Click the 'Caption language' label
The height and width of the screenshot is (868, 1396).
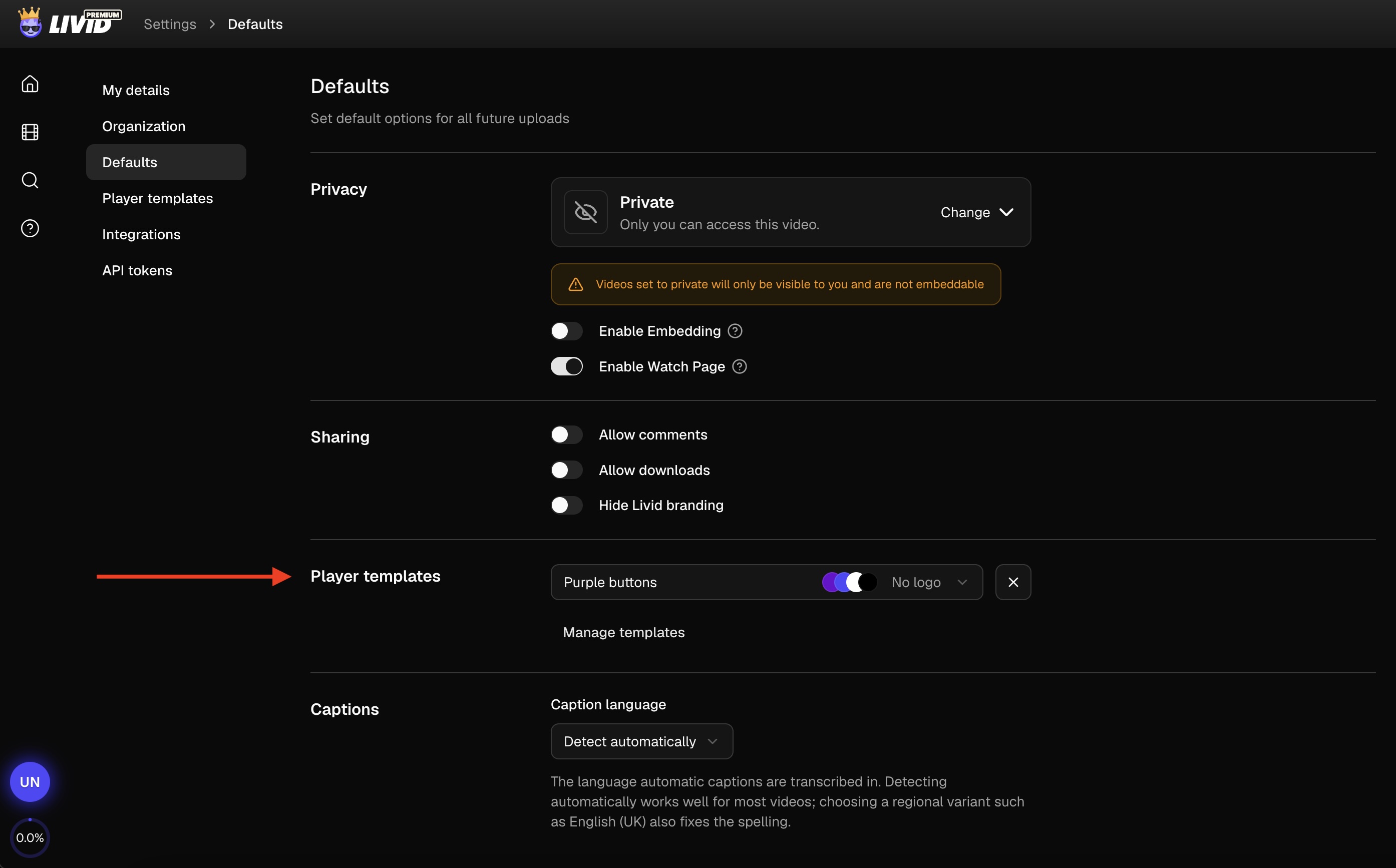point(608,704)
